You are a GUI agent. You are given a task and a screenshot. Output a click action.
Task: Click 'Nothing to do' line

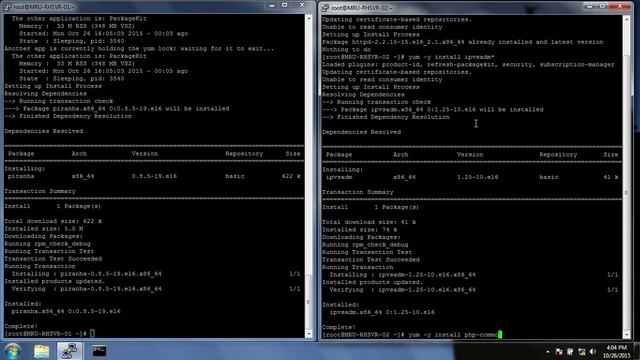346,49
